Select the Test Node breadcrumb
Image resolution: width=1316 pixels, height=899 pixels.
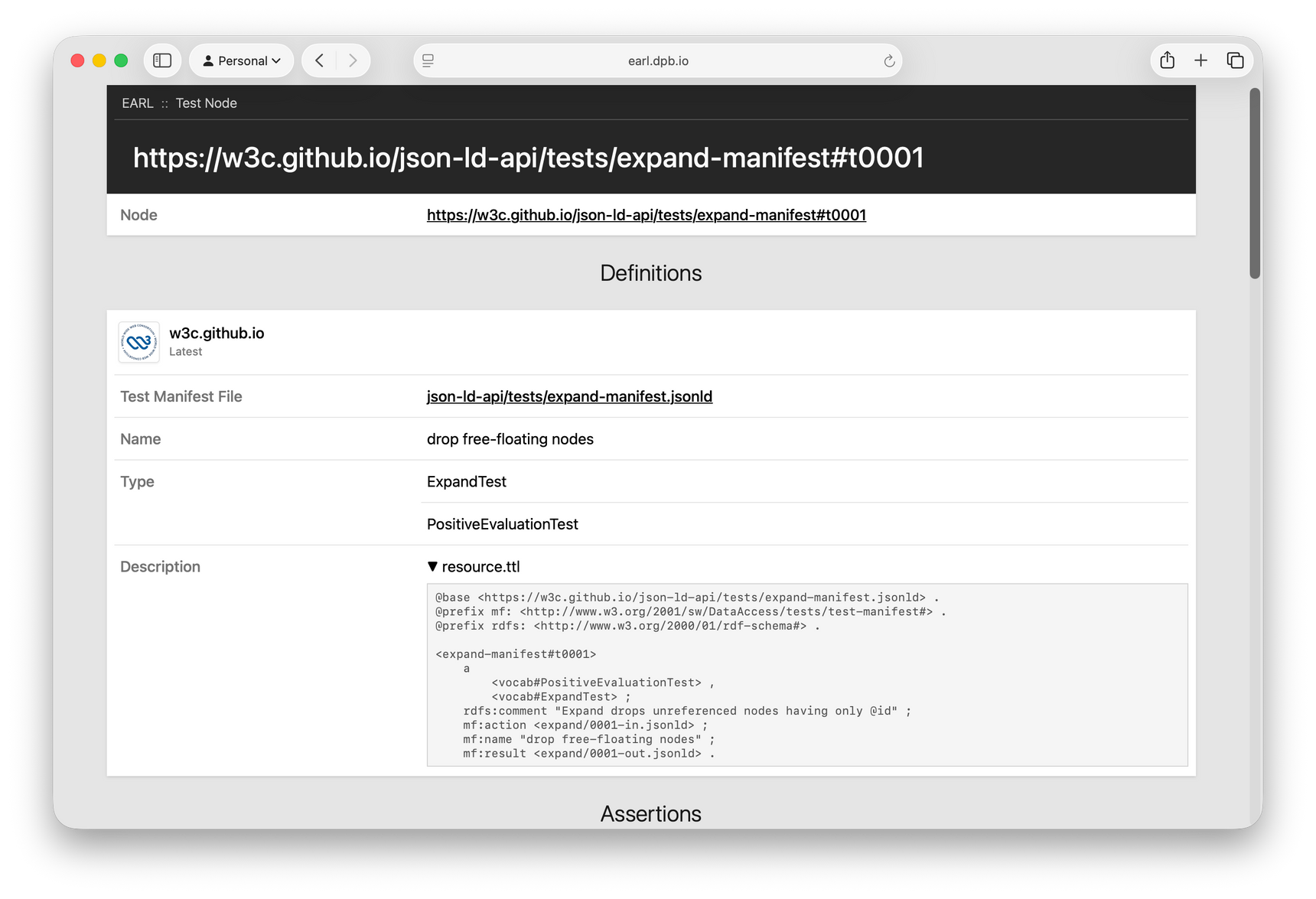[x=206, y=103]
